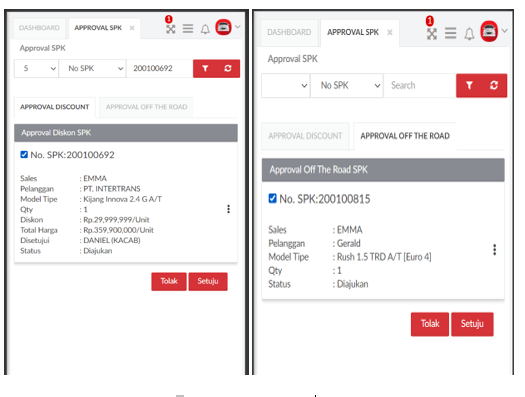Select Approval Off The Road tab in right panel

(405, 136)
